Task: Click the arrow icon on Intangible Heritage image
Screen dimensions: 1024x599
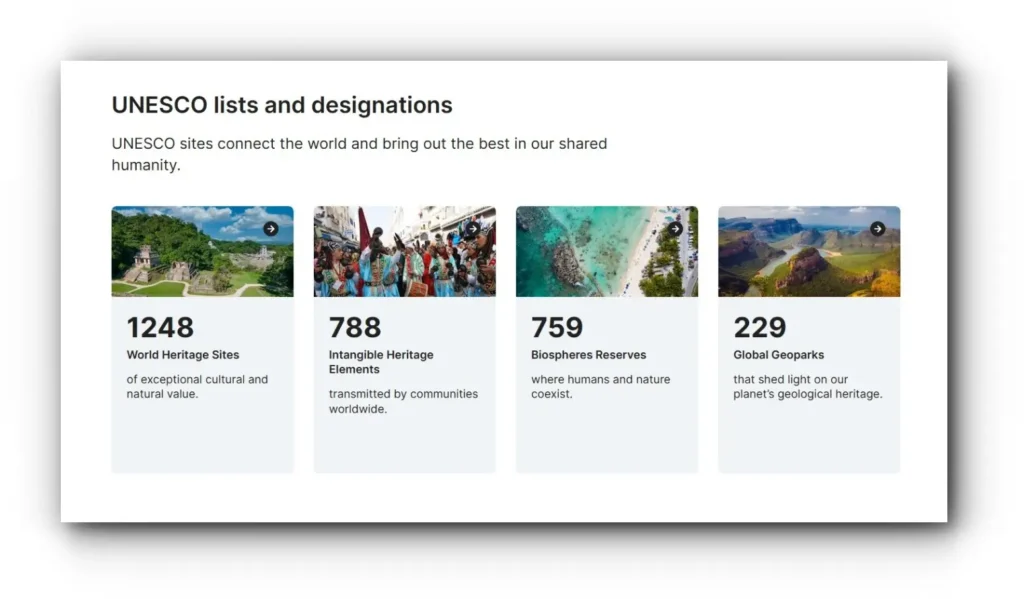Action: [473, 229]
